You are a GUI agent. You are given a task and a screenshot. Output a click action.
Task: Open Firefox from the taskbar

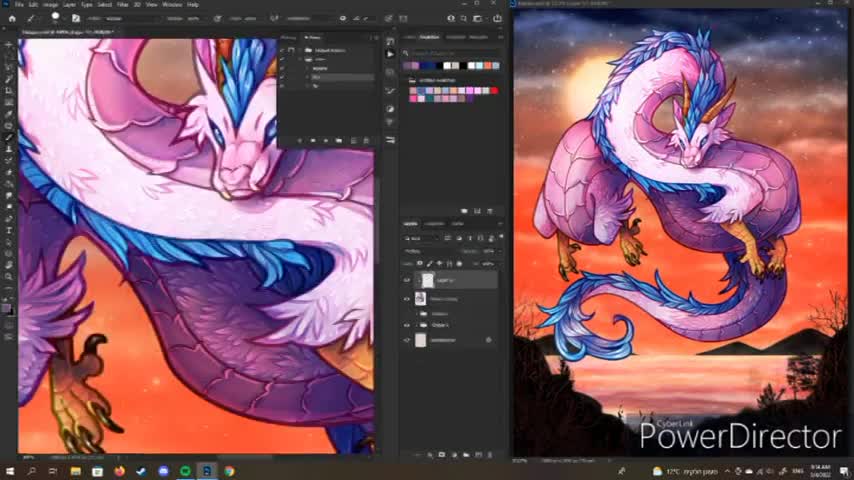119,471
